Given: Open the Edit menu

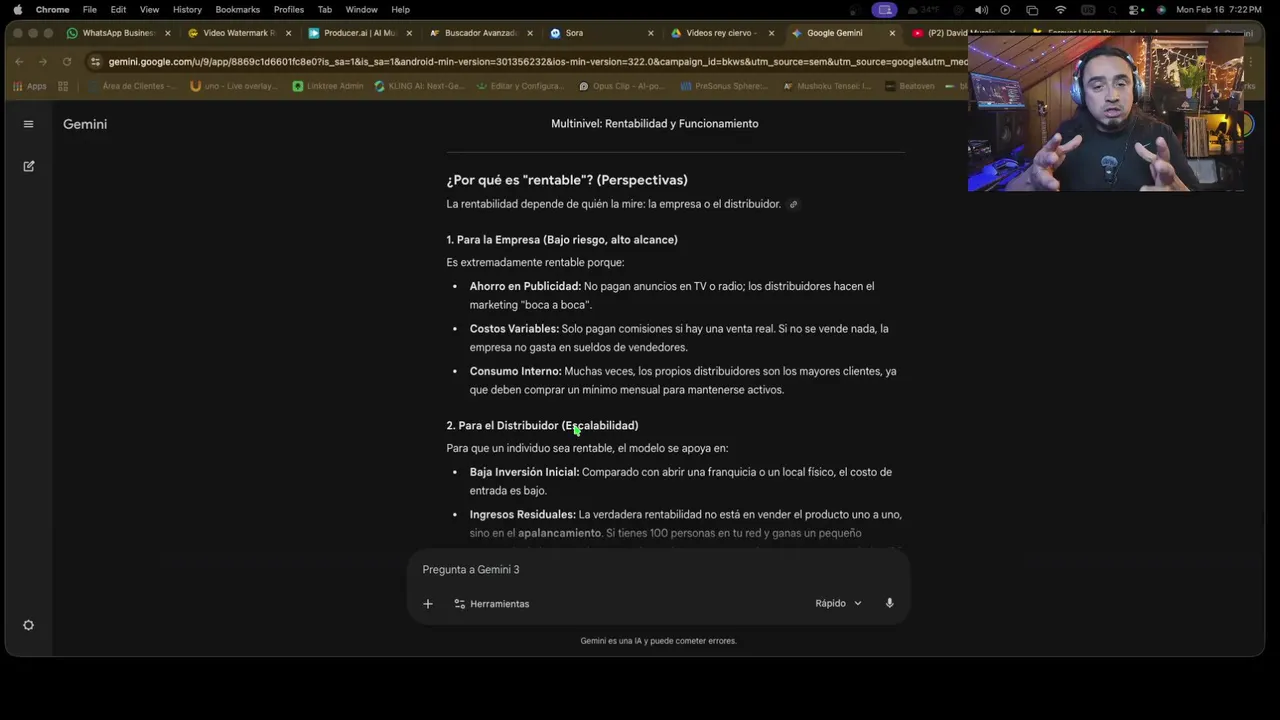Looking at the screenshot, I should [118, 9].
